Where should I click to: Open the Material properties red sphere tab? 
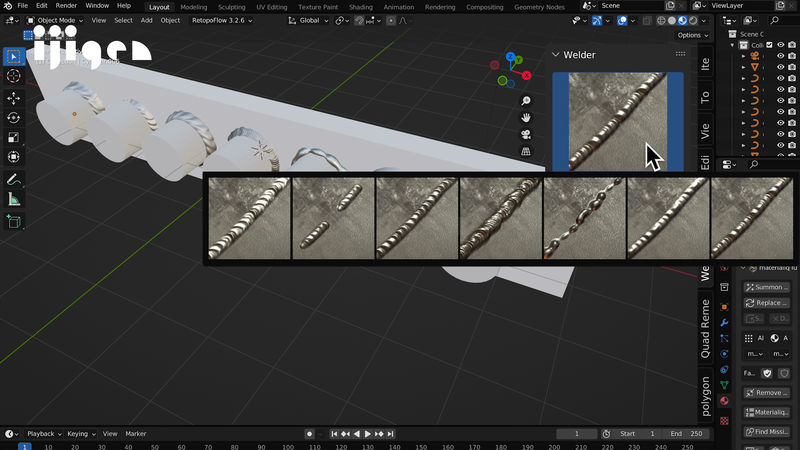point(724,401)
